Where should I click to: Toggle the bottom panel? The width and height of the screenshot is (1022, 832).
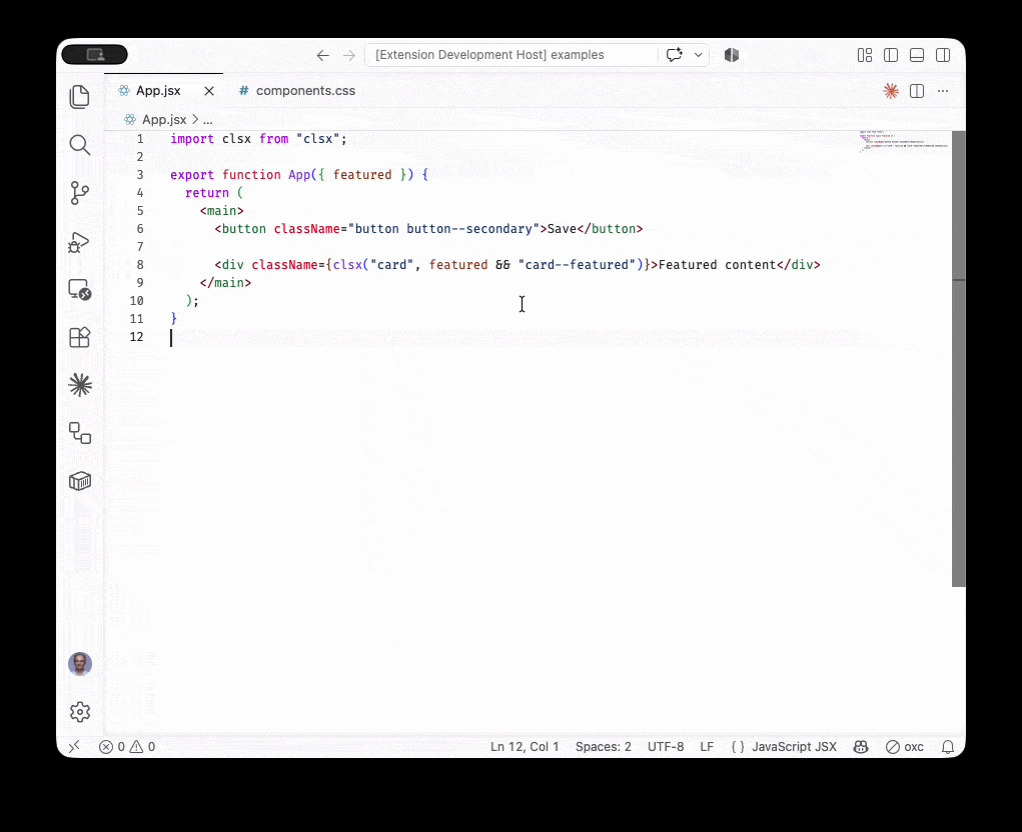pyautogui.click(x=917, y=55)
